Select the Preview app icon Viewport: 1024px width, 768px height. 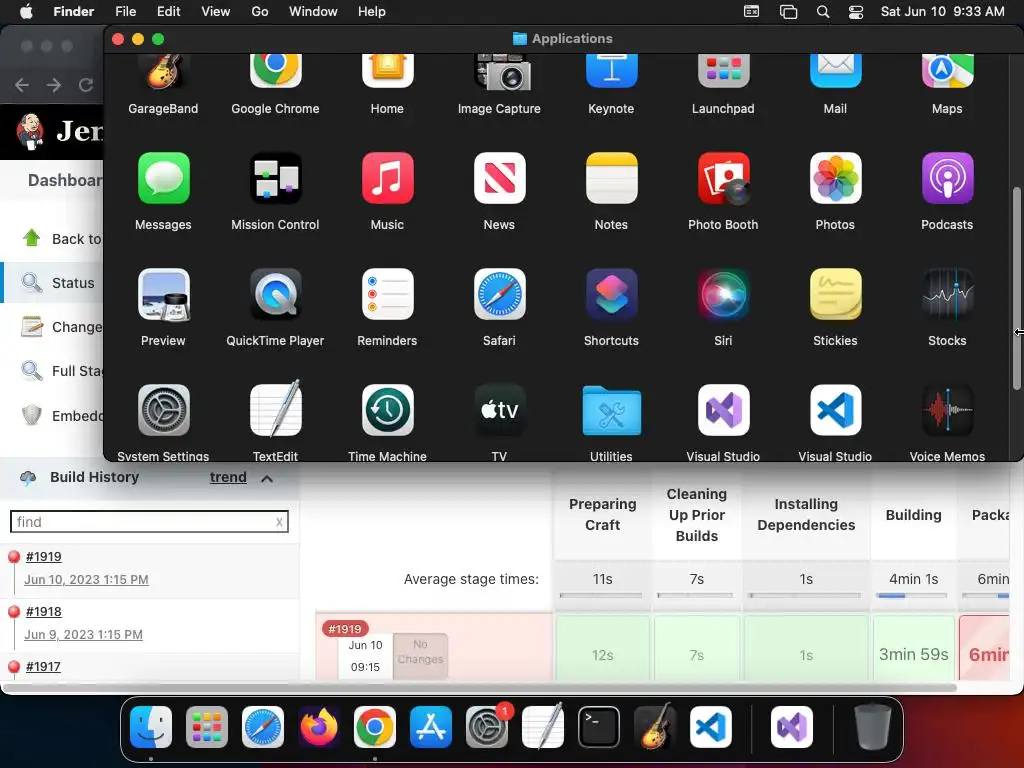tap(163, 295)
